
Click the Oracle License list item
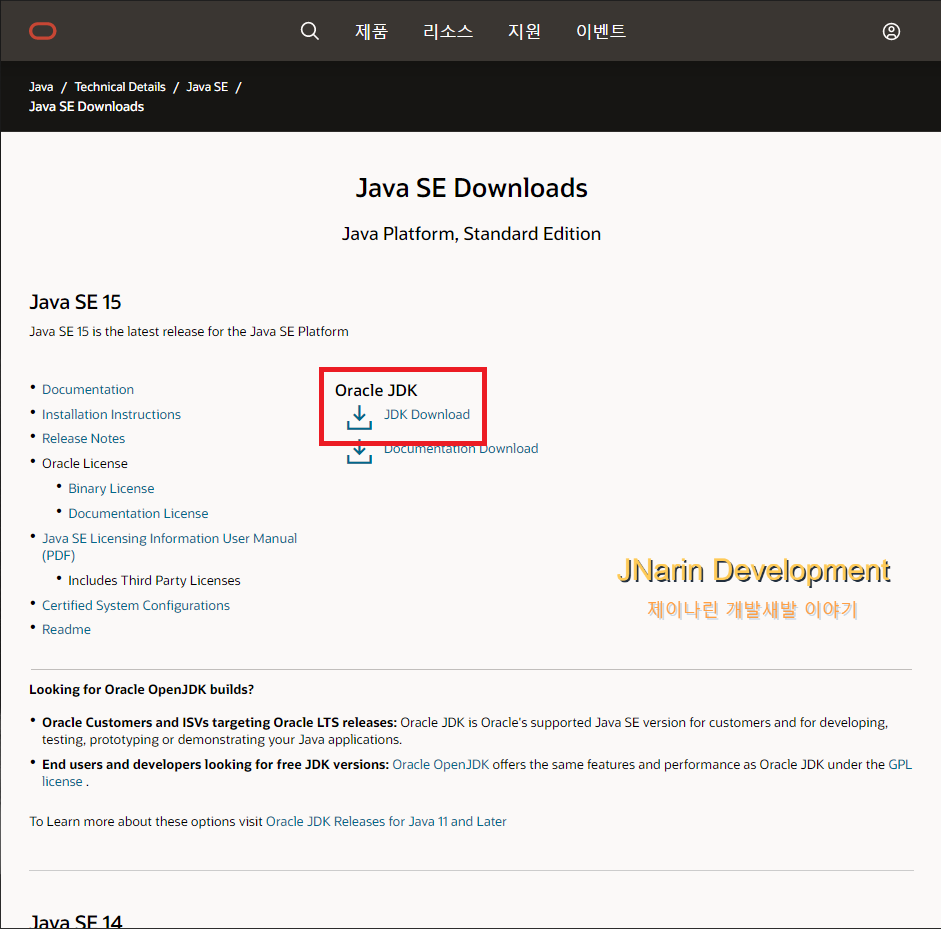85,463
